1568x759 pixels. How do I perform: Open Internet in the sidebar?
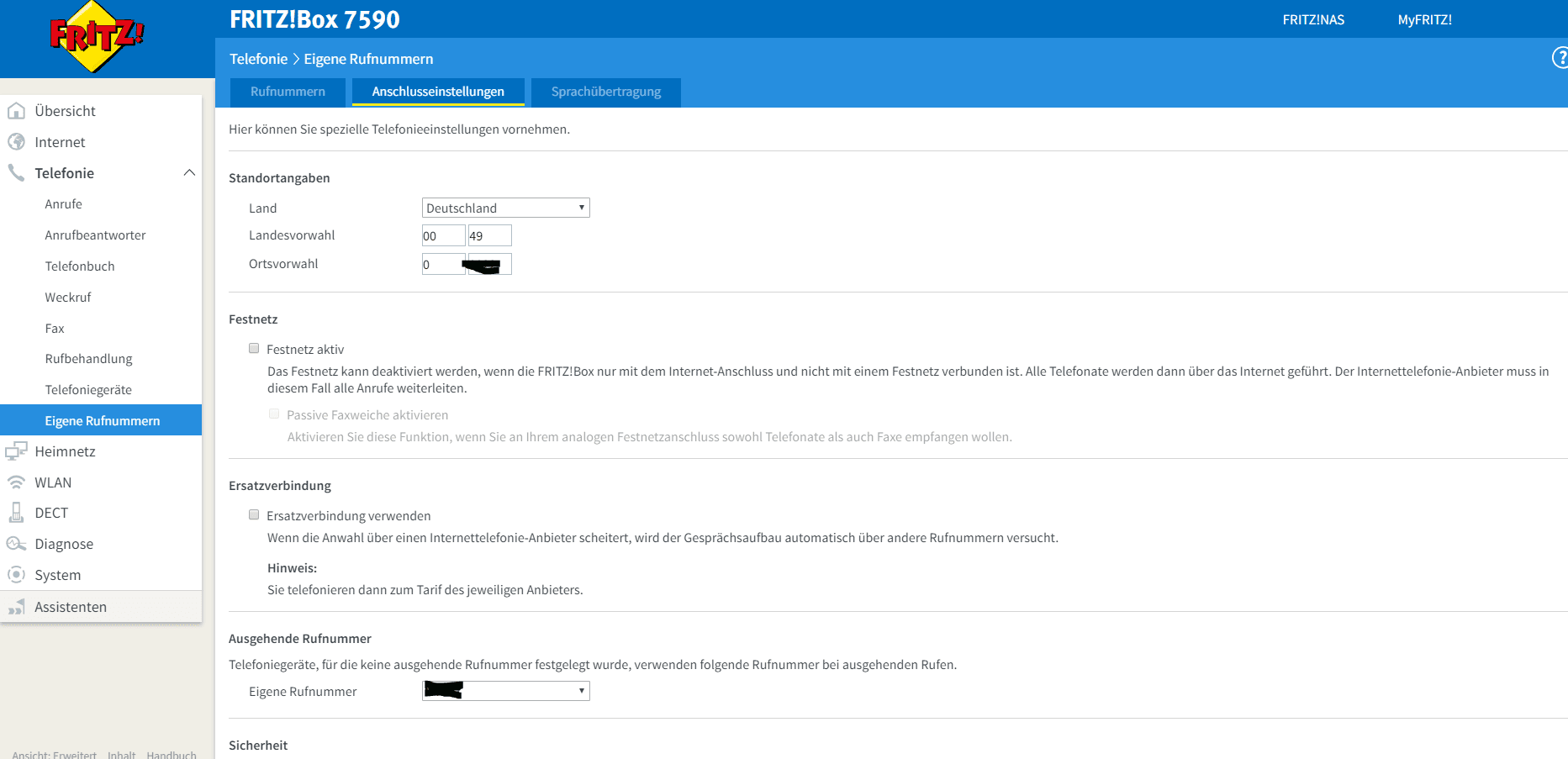coord(60,142)
